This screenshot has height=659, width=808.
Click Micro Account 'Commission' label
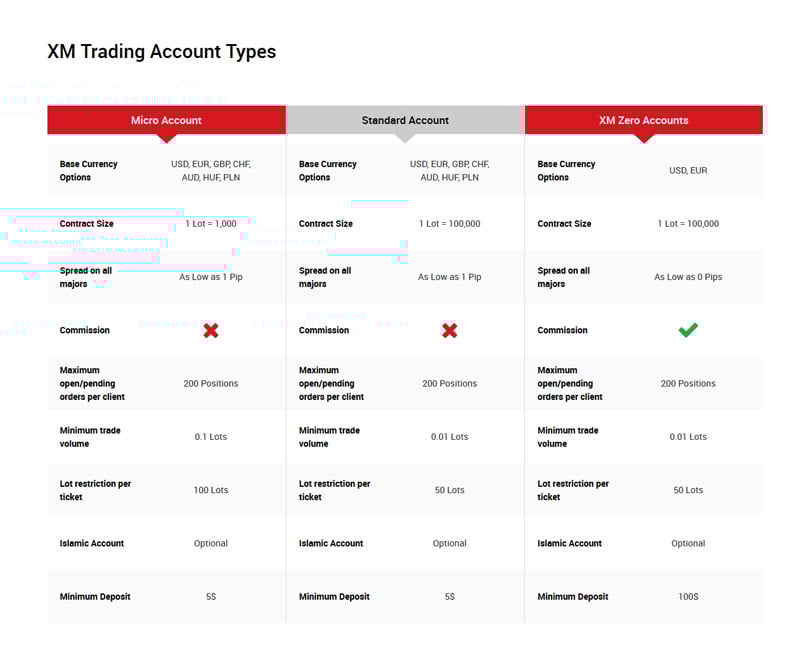(85, 330)
